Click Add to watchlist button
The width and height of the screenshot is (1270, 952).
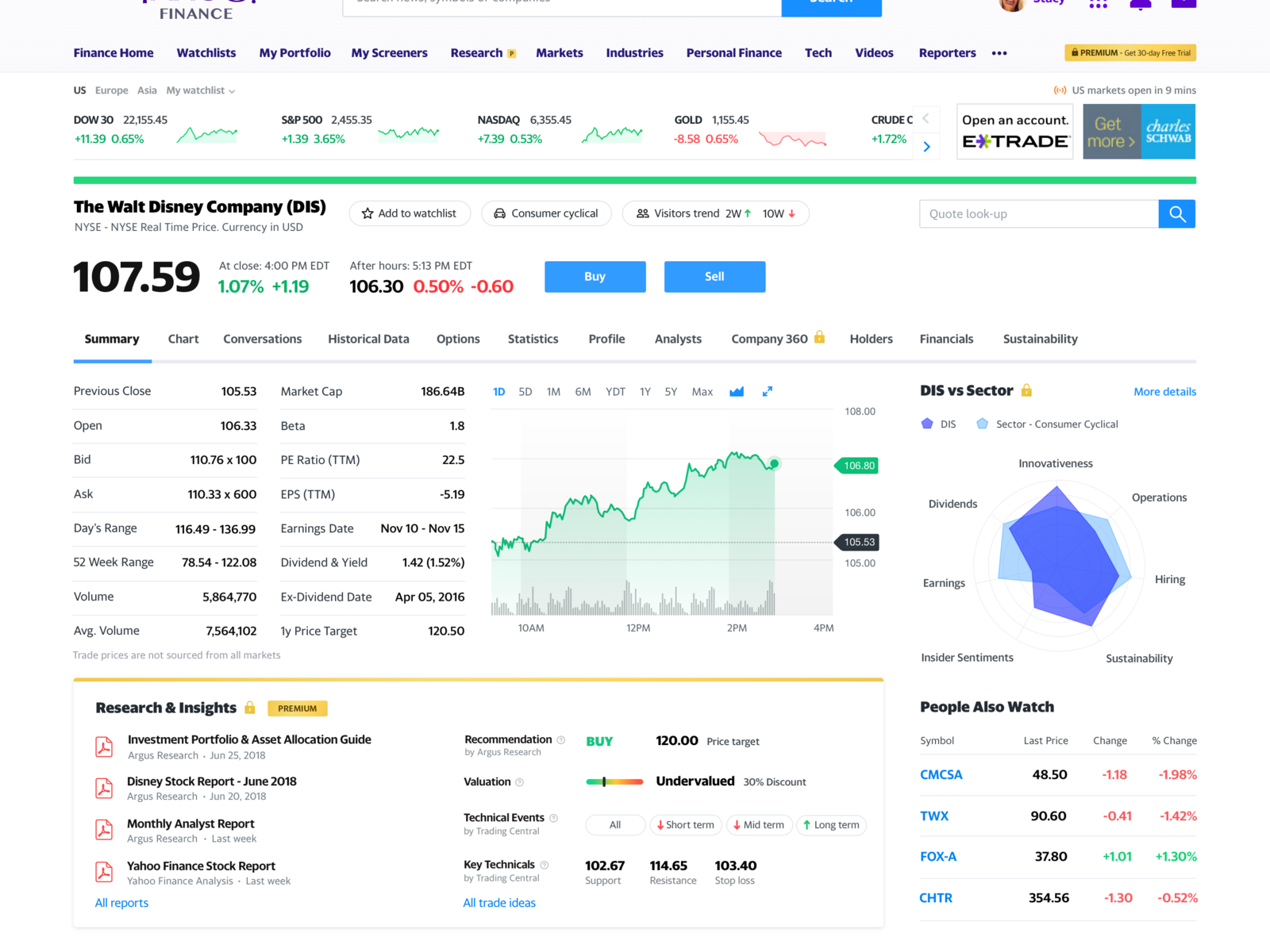click(x=410, y=213)
